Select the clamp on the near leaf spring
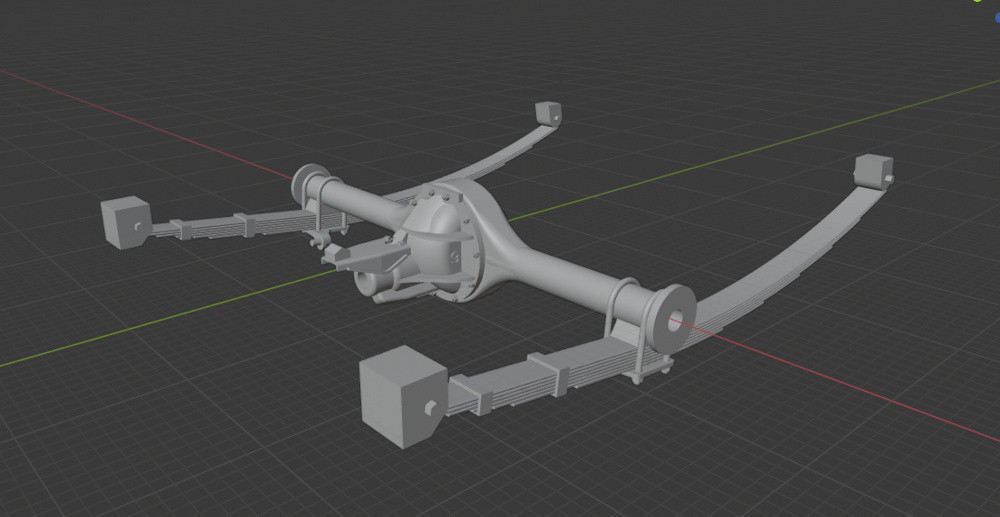This screenshot has height=517, width=1000. coord(468,393)
